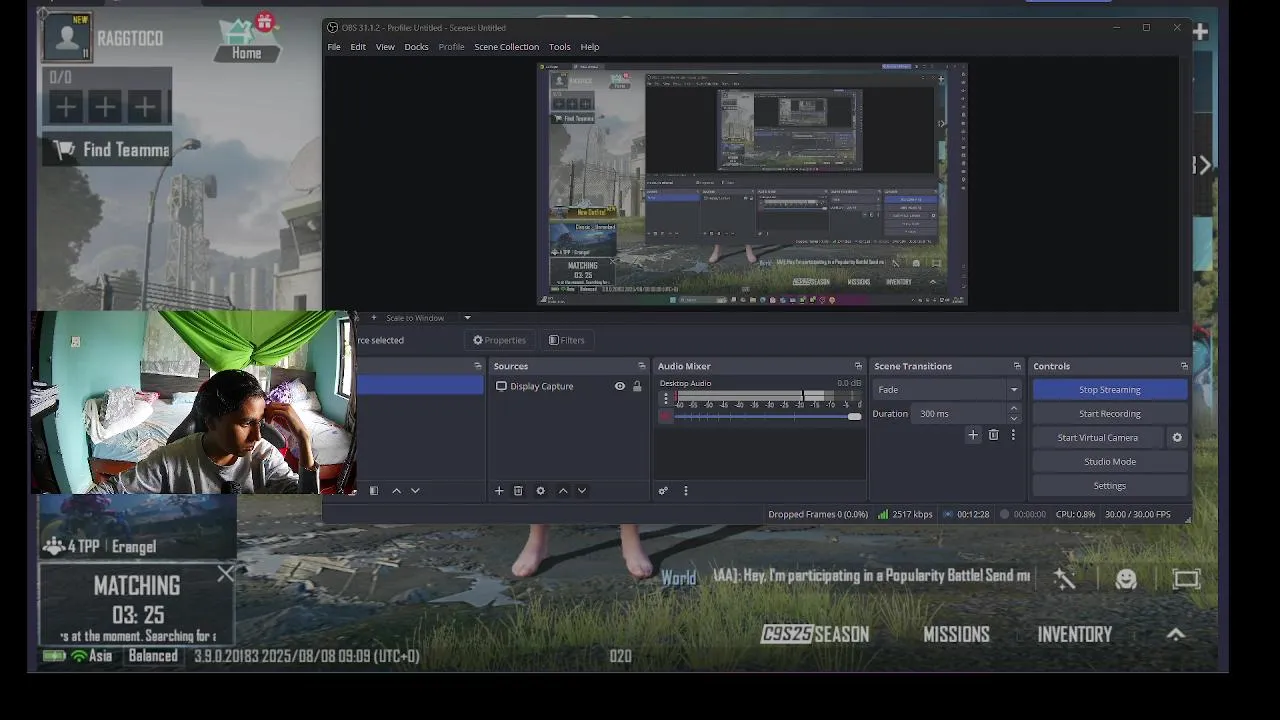Decrease transition duration with down arrow
Screen dimensions: 1280x720
coord(1014,418)
